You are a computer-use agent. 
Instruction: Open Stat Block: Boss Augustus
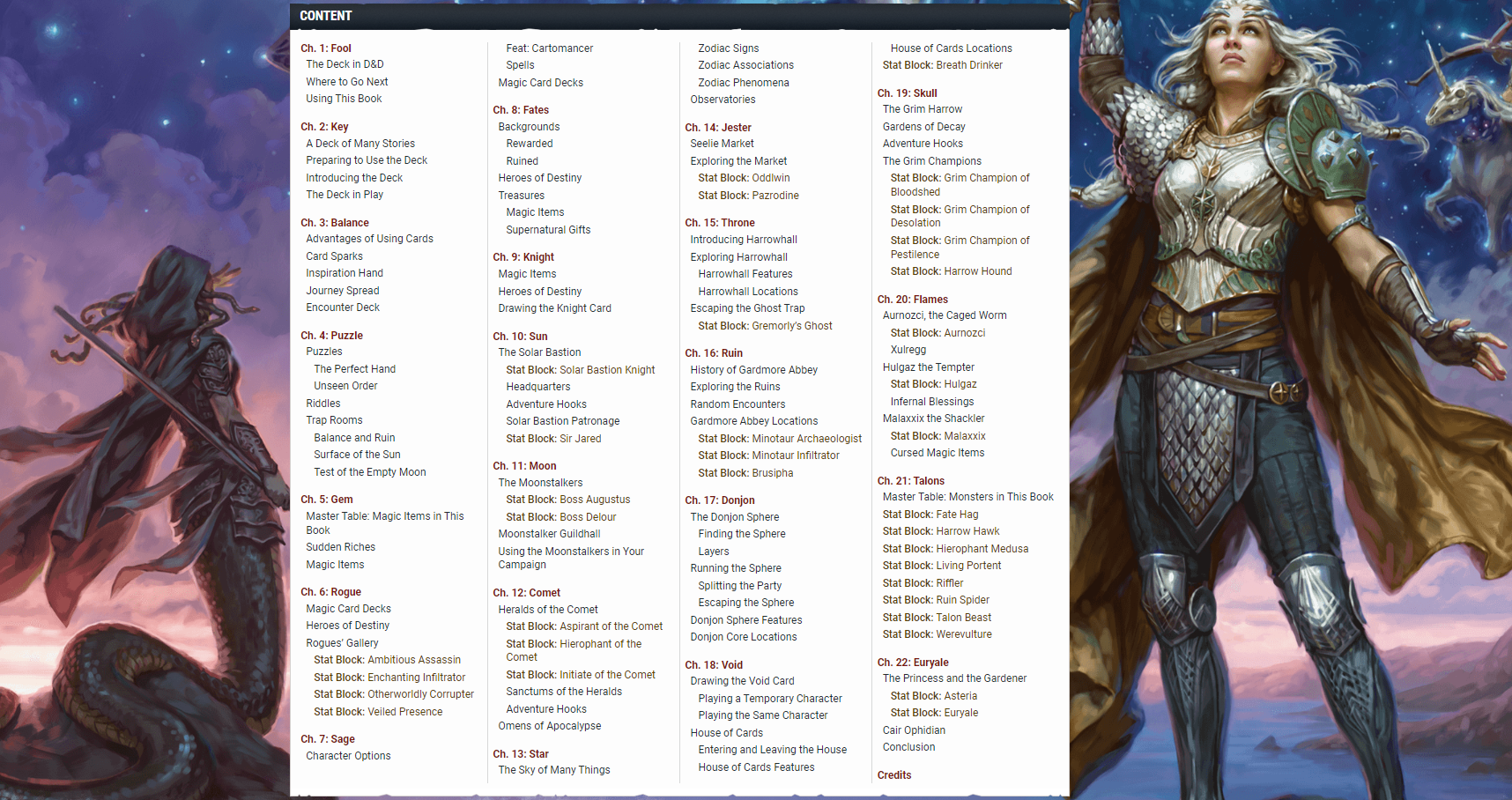click(567, 500)
